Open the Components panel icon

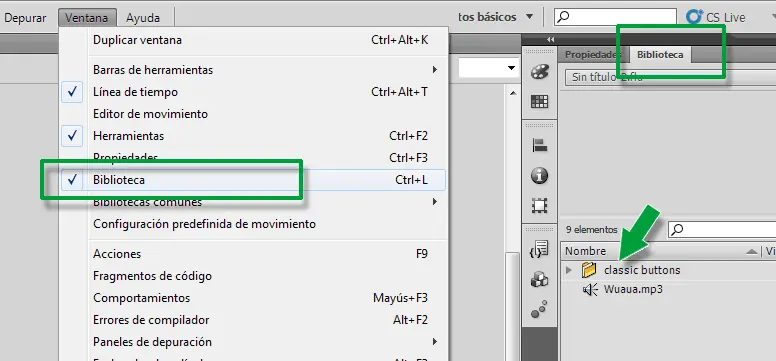[x=539, y=280]
